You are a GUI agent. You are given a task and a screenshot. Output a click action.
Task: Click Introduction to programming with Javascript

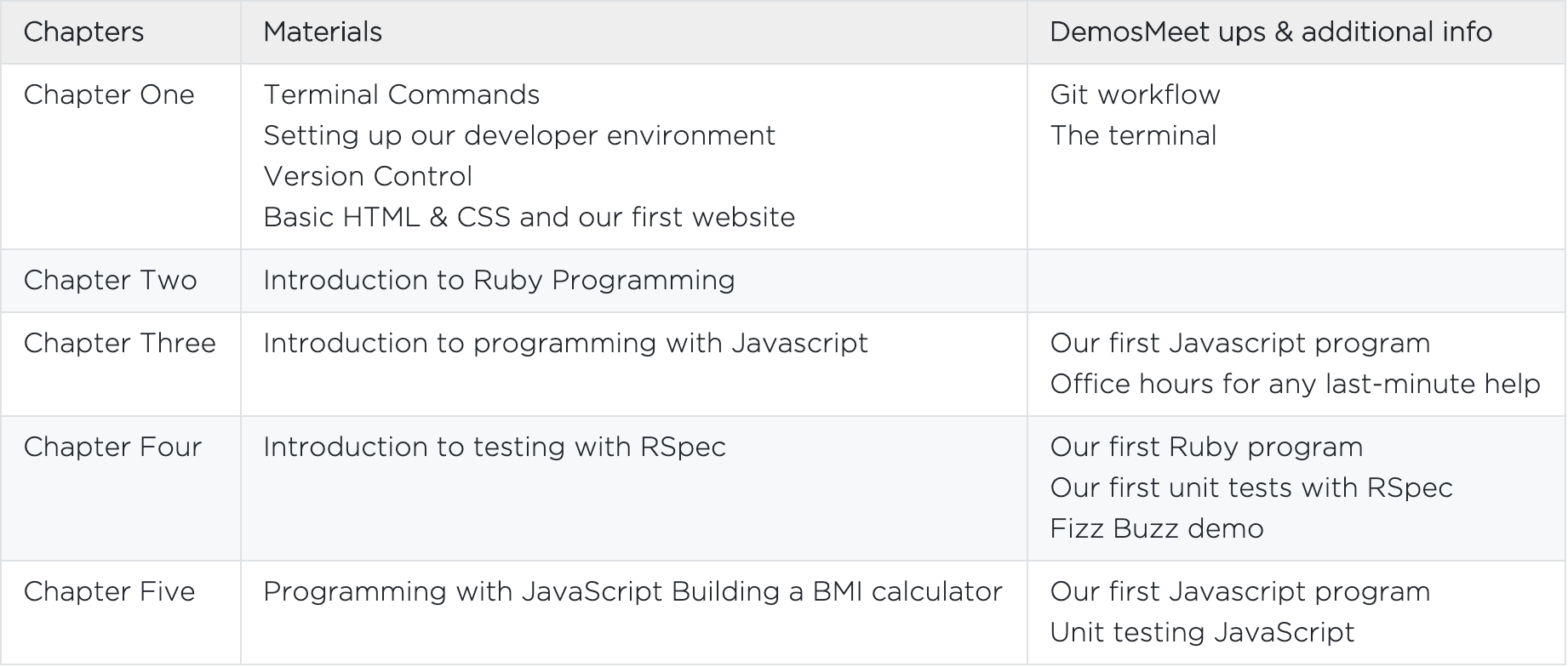tap(565, 343)
